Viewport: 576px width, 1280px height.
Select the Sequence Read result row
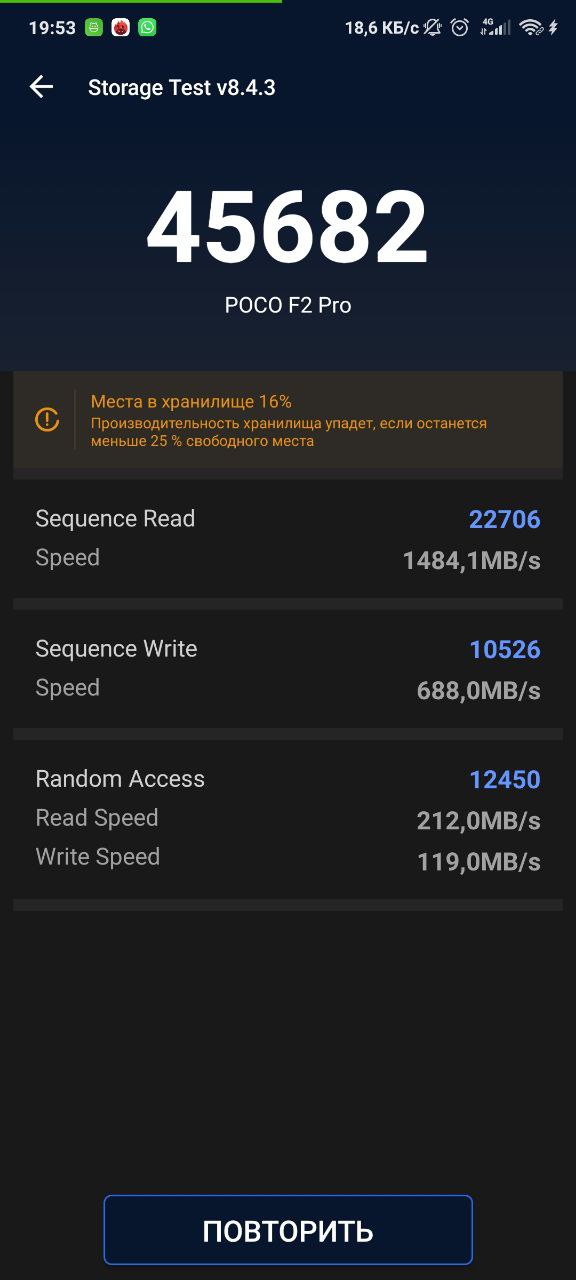click(288, 539)
